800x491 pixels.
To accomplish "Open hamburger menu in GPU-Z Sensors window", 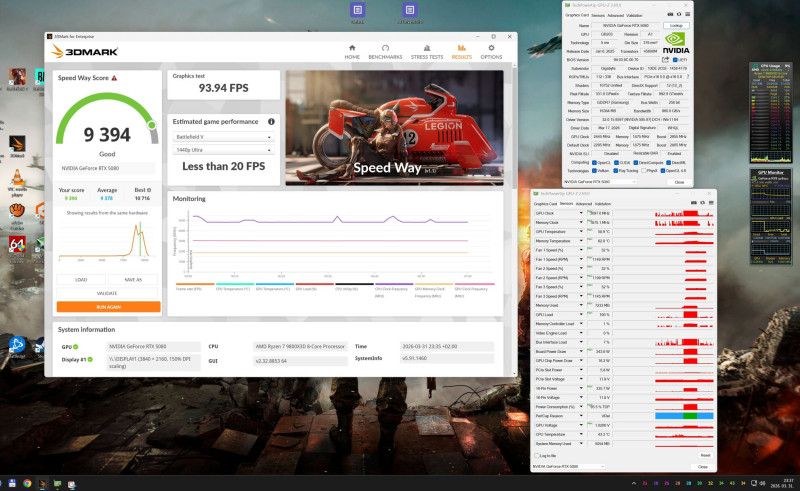I will pos(711,203).
